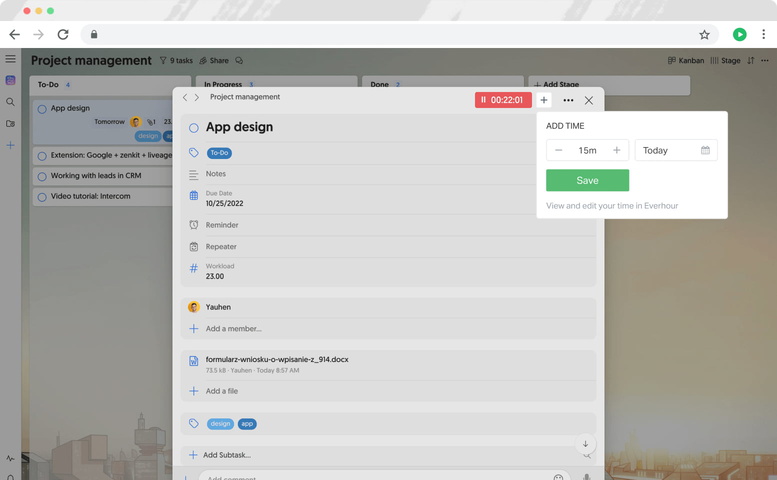This screenshot has height=480, width=777.
Task: Click the Repeater calendar icon
Action: pos(194,246)
